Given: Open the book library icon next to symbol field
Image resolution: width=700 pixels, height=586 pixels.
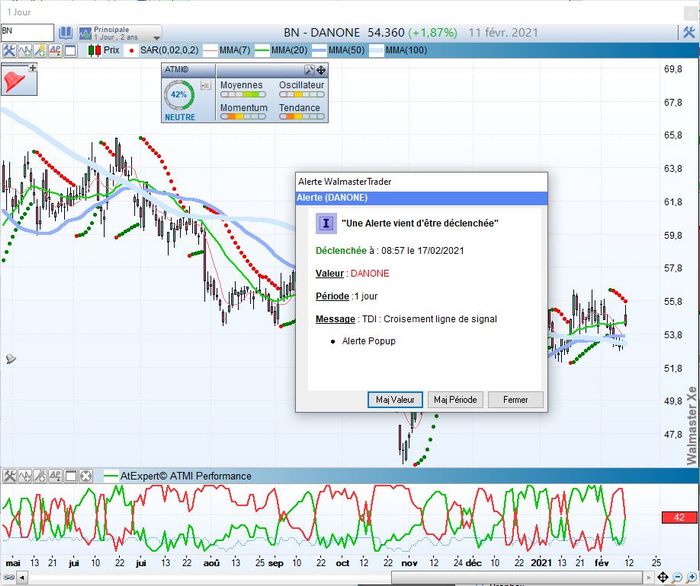Looking at the screenshot, I should 66,33.
